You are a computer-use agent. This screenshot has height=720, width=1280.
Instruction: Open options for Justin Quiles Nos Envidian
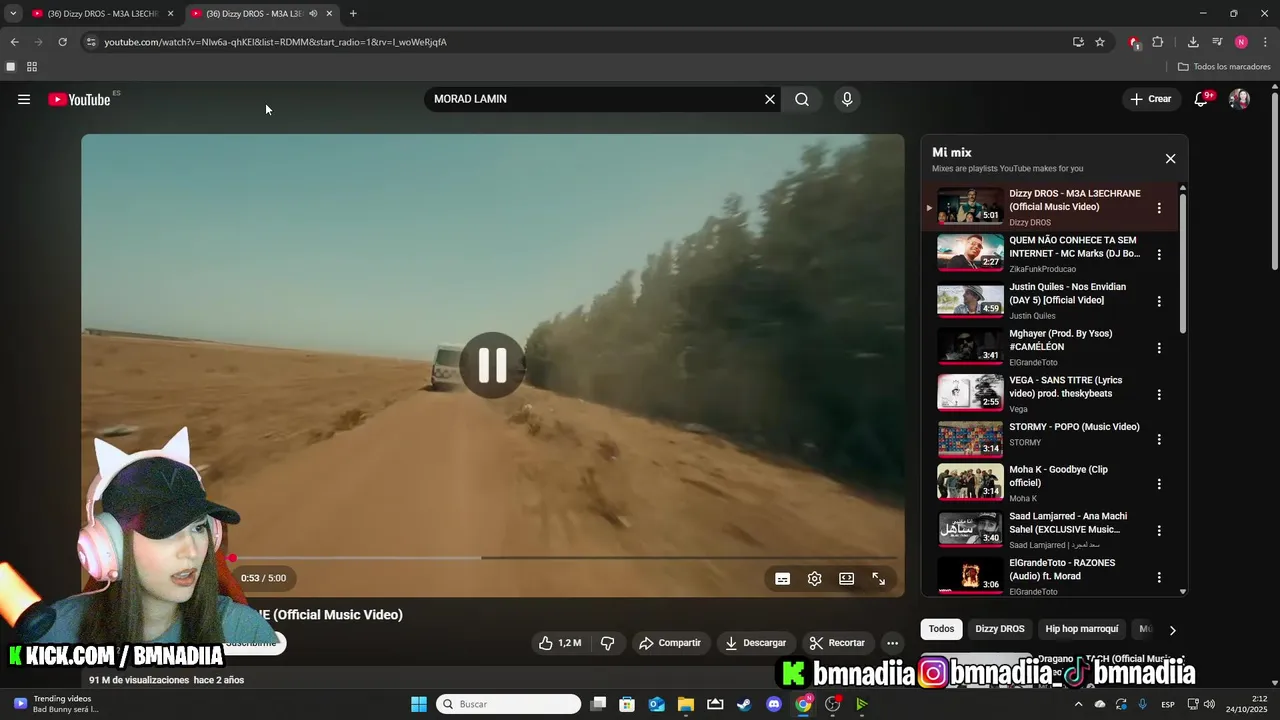point(1159,301)
